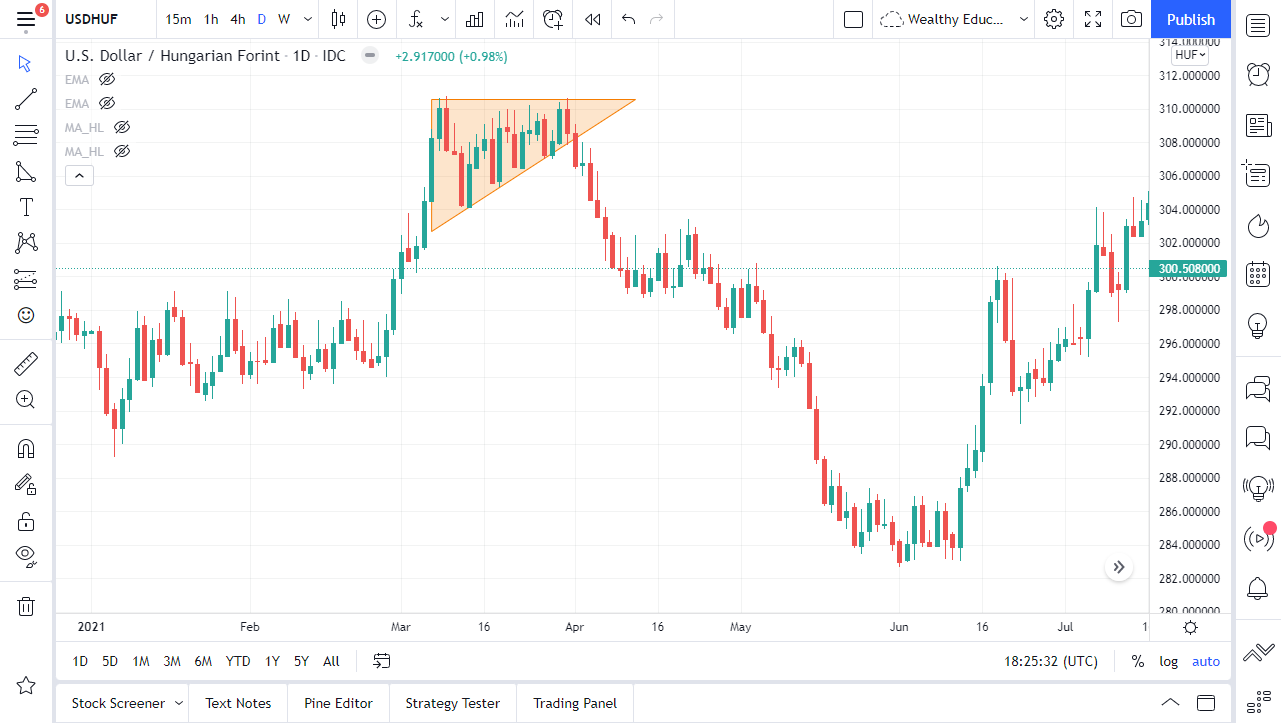Click the compare or add symbol icon
The image size is (1281, 723).
click(376, 19)
